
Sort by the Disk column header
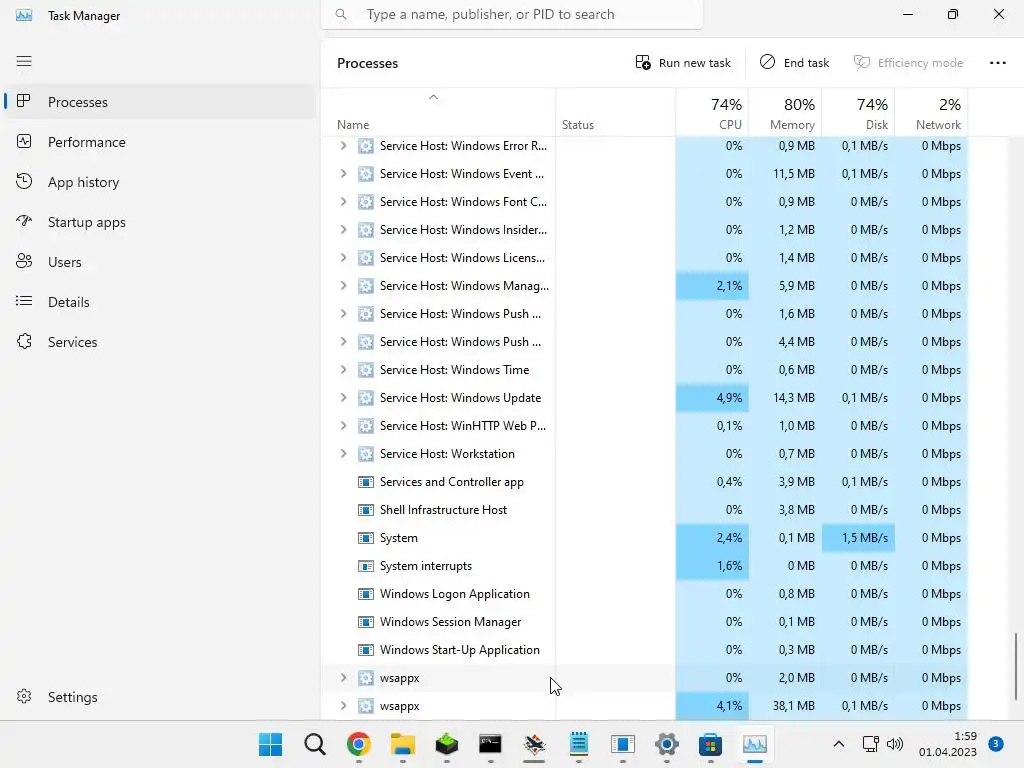coord(859,112)
